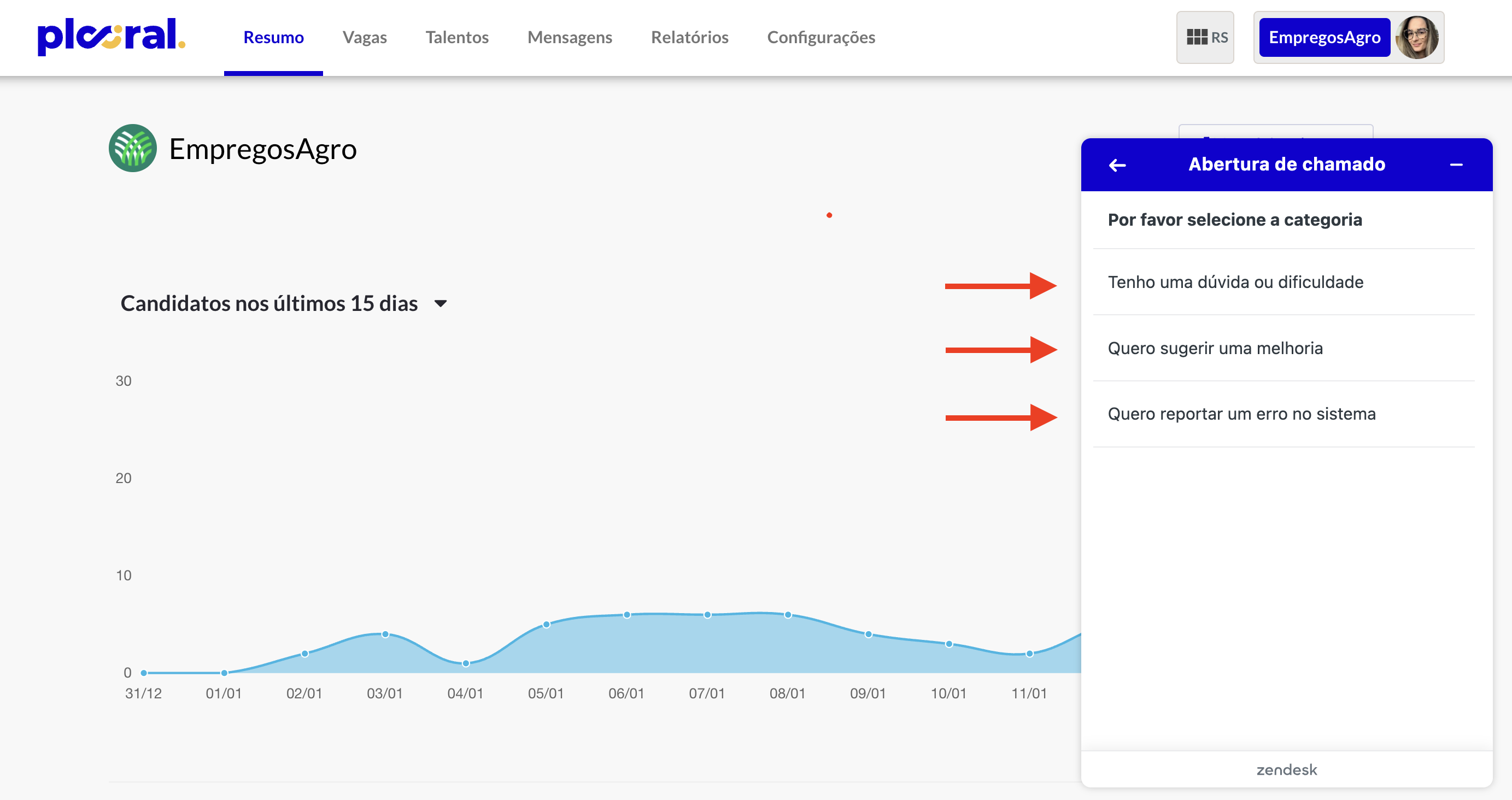Click the user profile avatar photo
The height and width of the screenshot is (800, 1512).
(x=1417, y=37)
